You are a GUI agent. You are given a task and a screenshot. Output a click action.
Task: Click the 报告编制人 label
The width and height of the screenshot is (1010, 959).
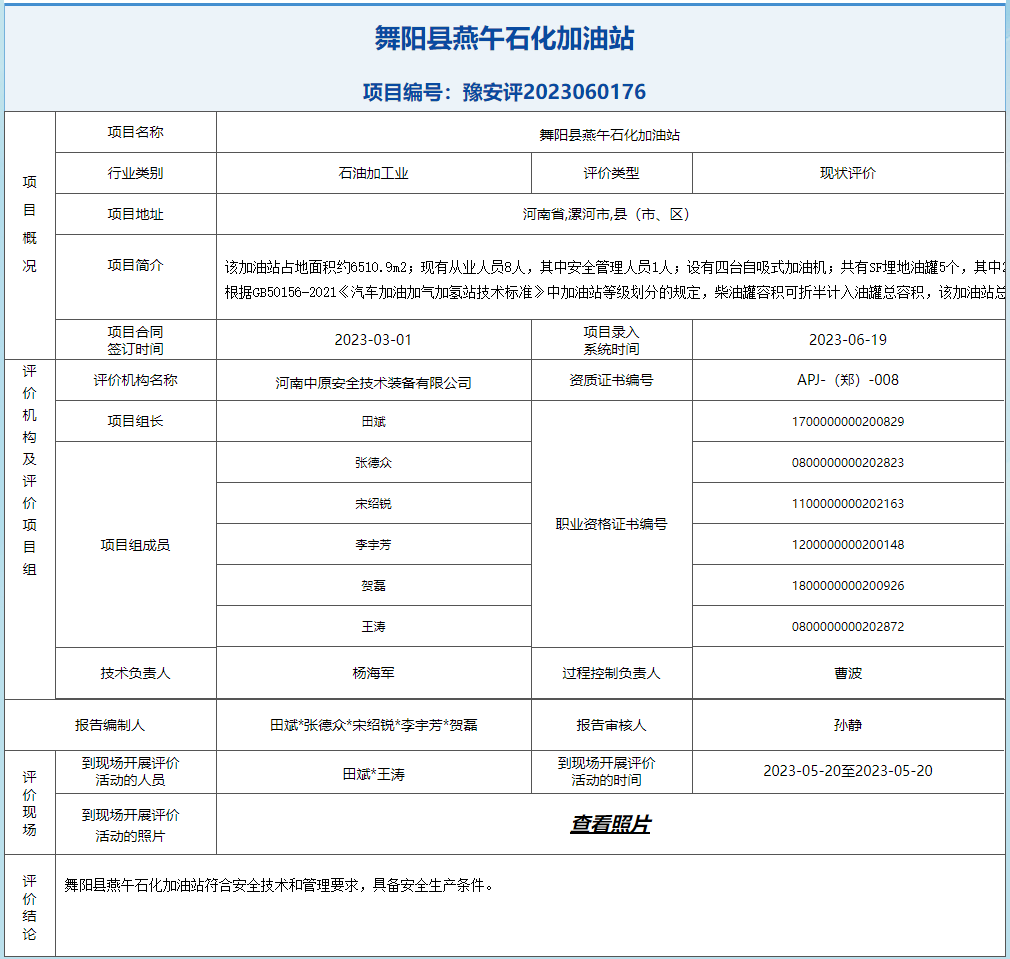(110, 725)
